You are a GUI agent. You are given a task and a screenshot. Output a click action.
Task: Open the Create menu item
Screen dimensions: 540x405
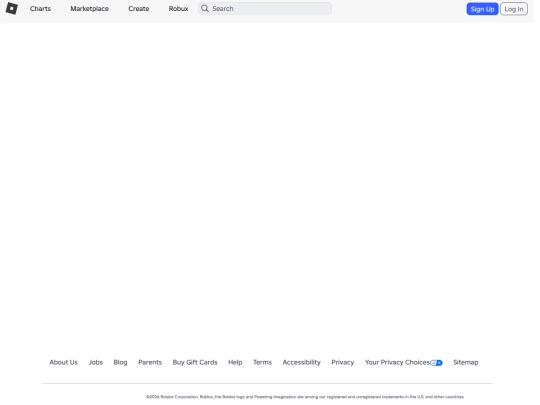[x=139, y=9]
